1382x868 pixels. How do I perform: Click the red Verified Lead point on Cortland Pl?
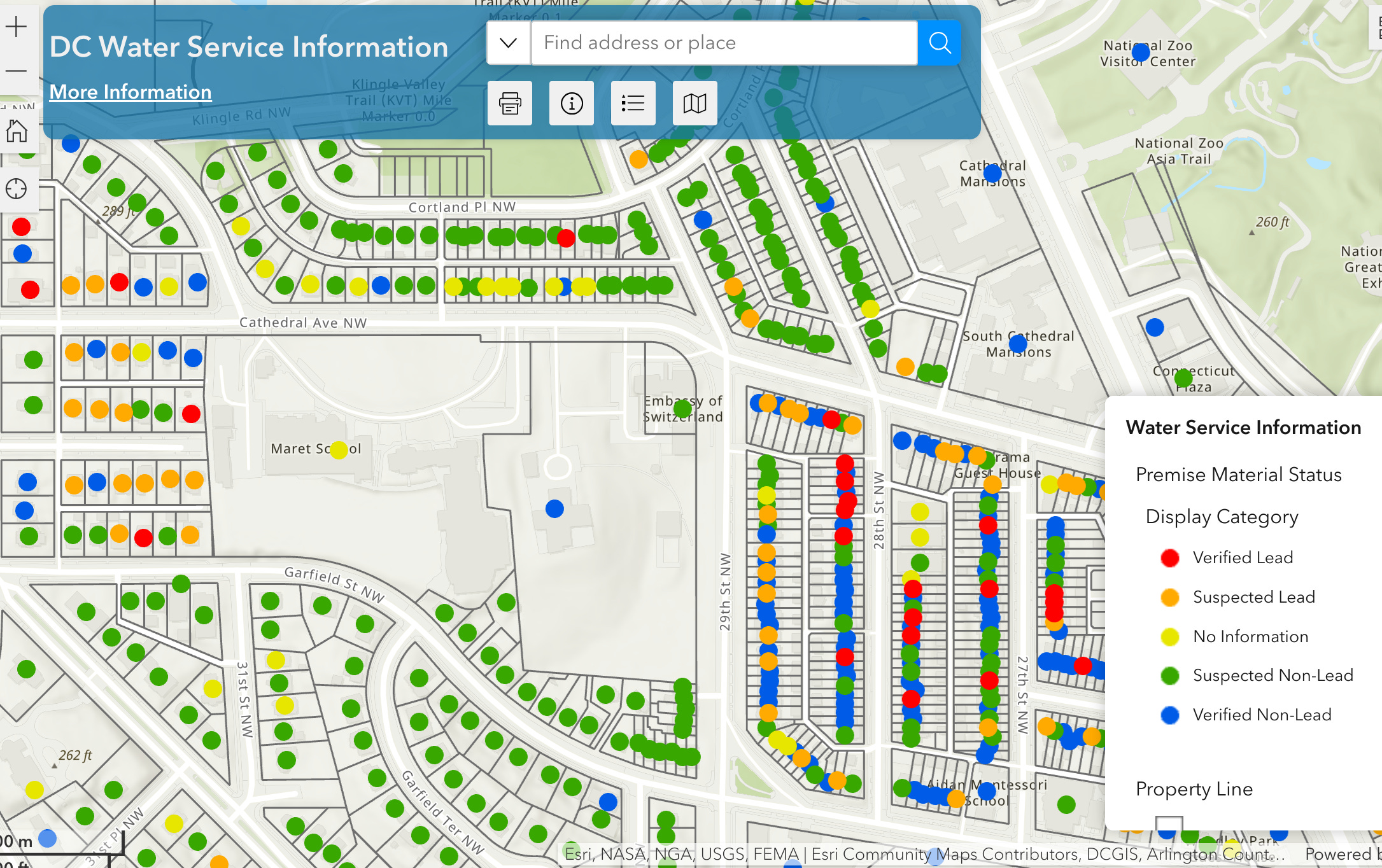[x=566, y=238]
